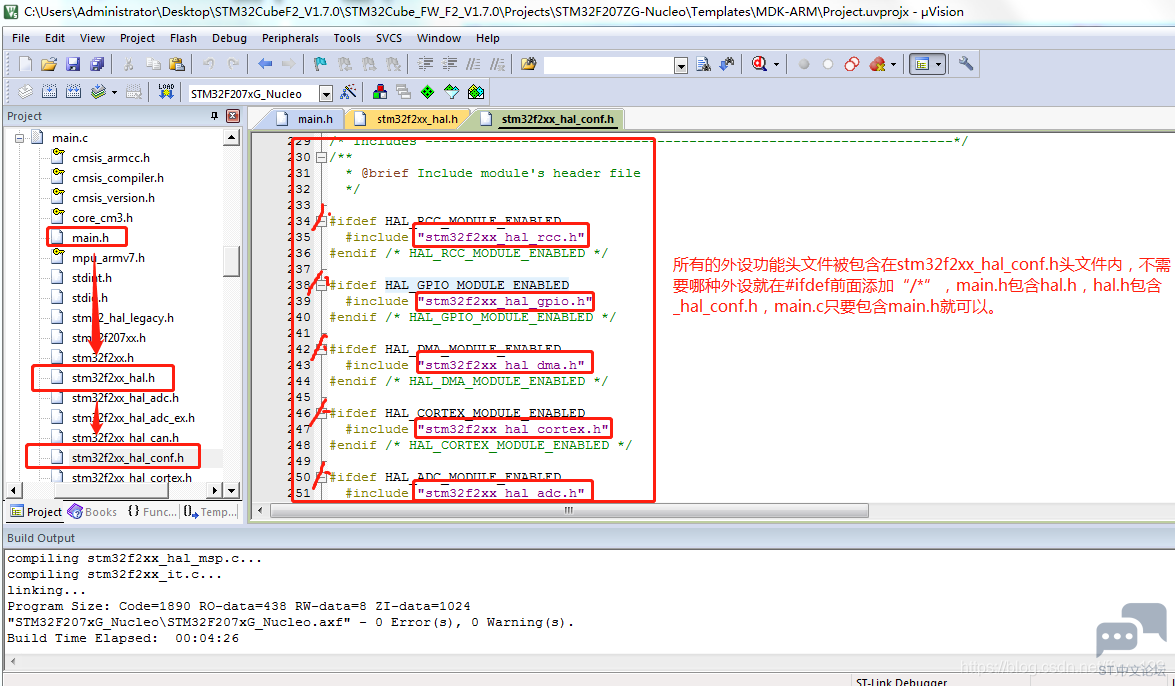Save the current file
This screenshot has width=1175, height=686.
(73, 64)
